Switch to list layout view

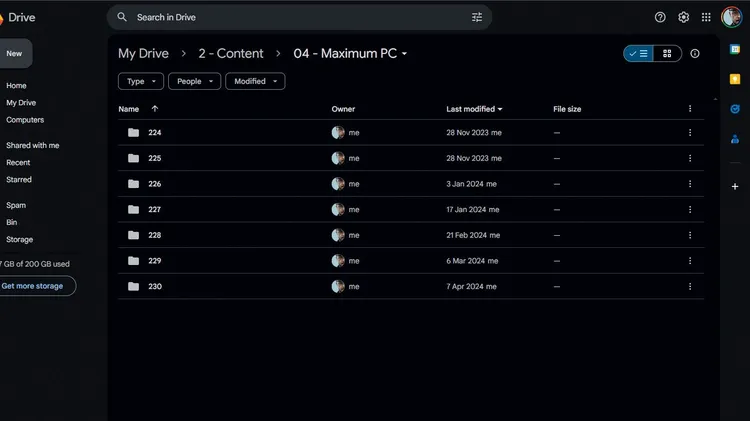pyautogui.click(x=639, y=54)
